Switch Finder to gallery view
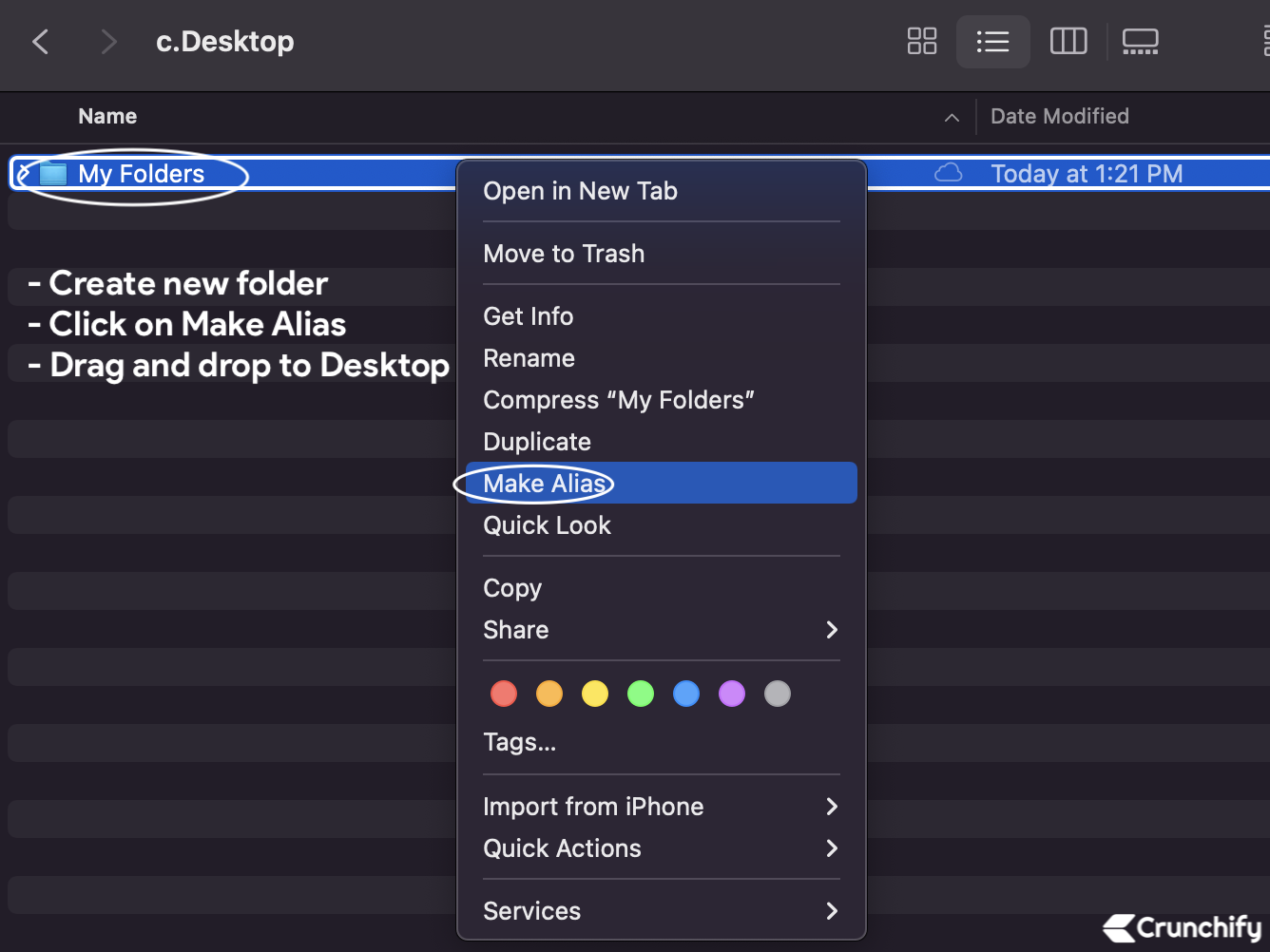 click(1140, 42)
